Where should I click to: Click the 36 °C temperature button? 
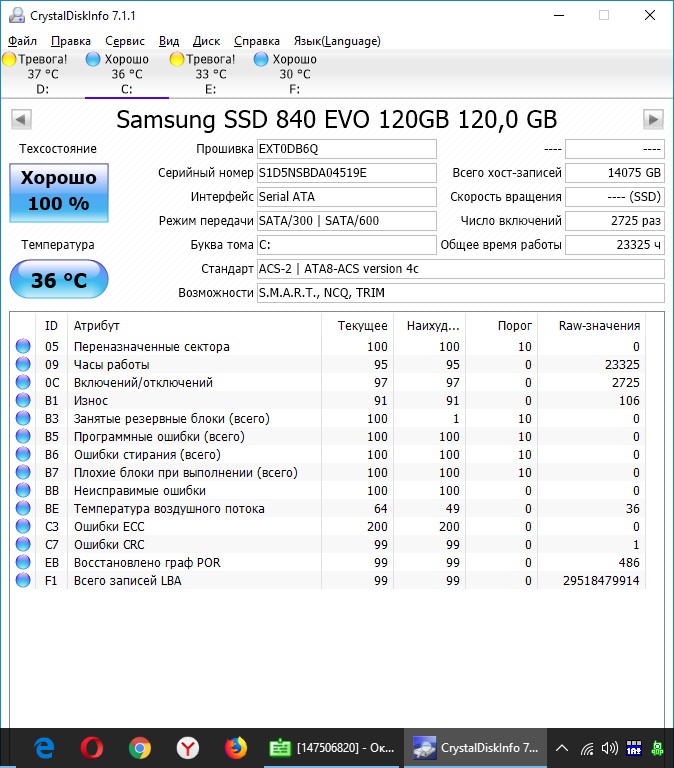click(59, 279)
